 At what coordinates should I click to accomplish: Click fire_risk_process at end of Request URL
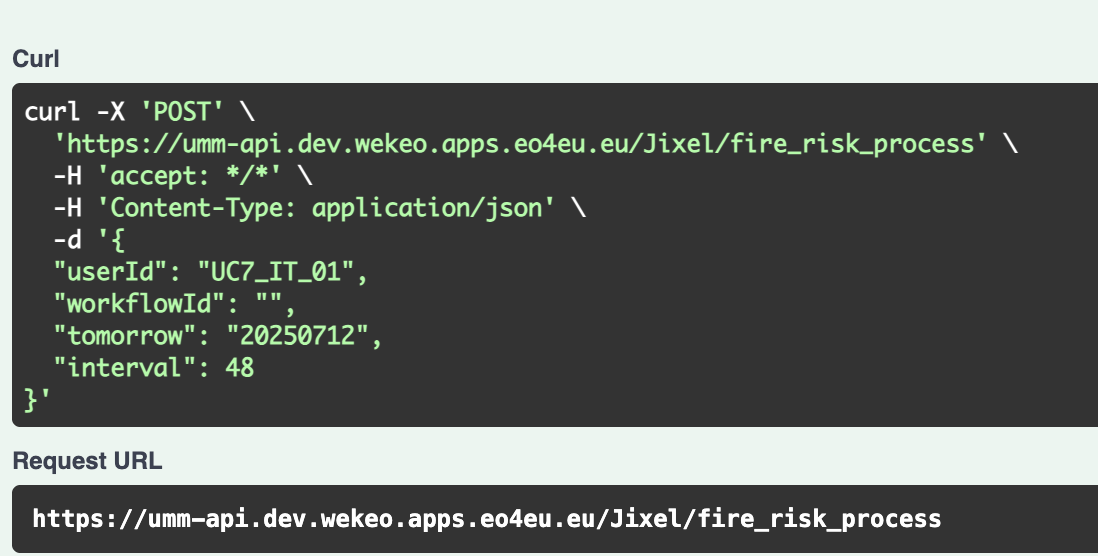[x=819, y=519]
